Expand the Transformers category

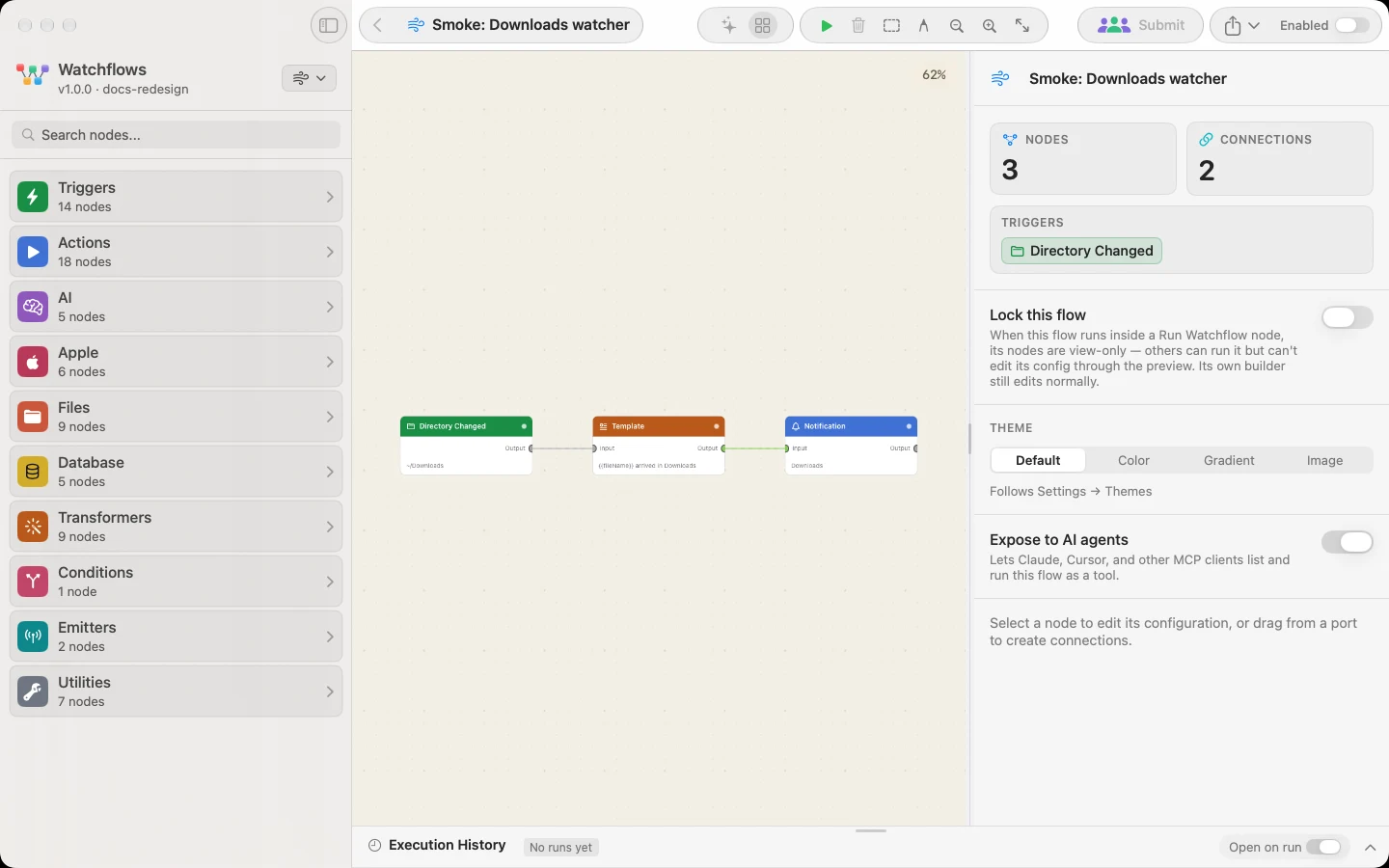[x=176, y=527]
